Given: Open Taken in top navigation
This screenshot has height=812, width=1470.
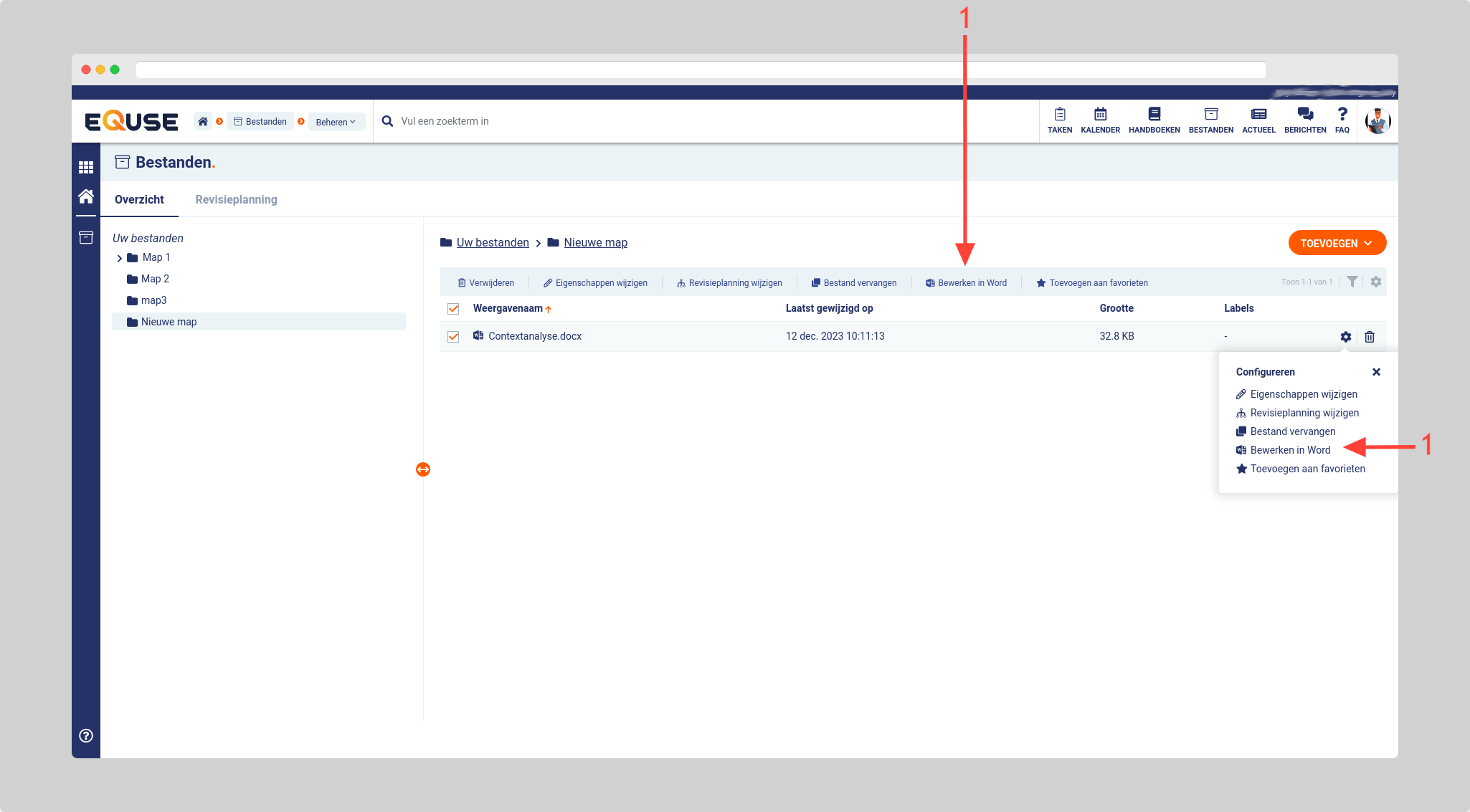Looking at the screenshot, I should (1060, 120).
